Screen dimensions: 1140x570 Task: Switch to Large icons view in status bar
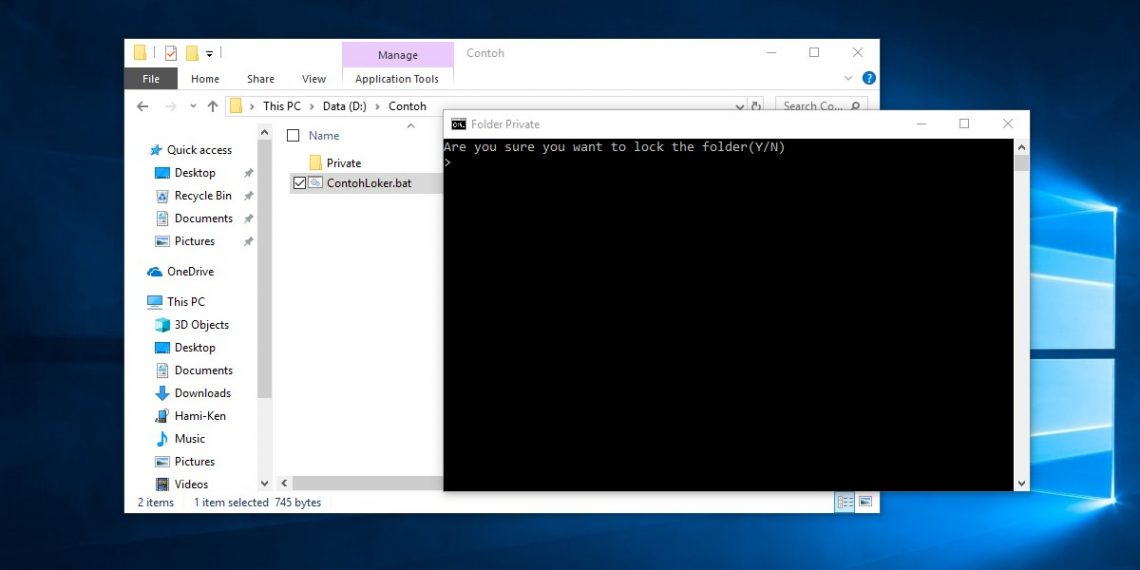[865, 502]
